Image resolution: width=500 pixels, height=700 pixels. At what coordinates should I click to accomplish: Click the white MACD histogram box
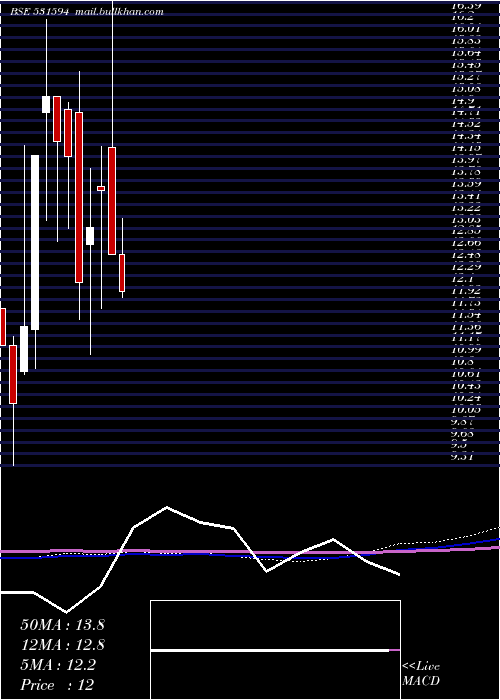[x=275, y=650]
